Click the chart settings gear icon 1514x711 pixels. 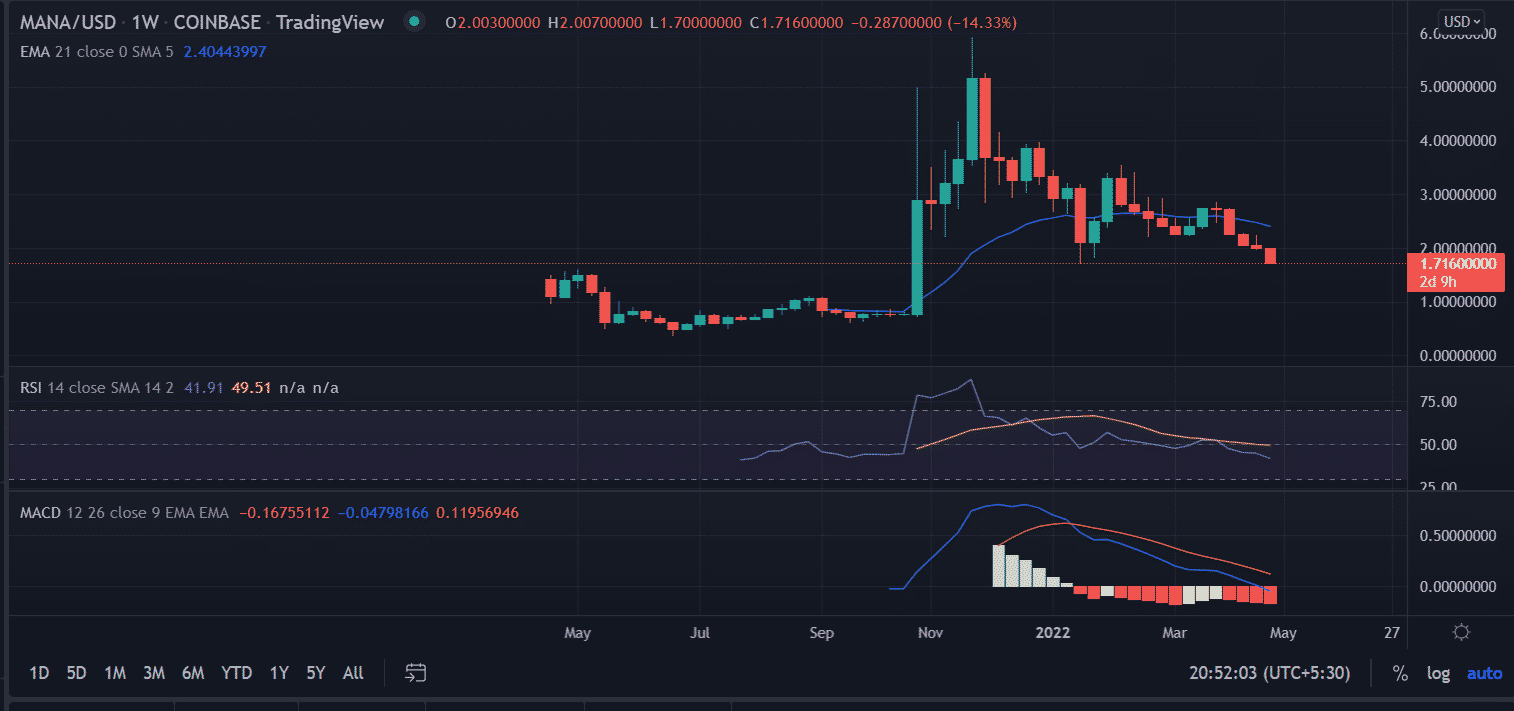coord(1461,632)
